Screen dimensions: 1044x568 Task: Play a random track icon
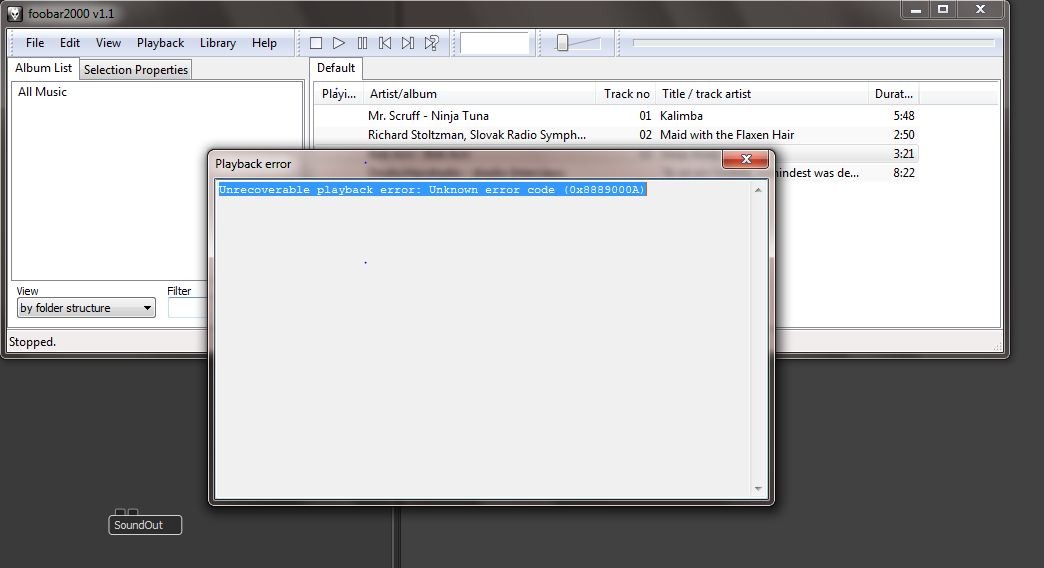(x=431, y=43)
